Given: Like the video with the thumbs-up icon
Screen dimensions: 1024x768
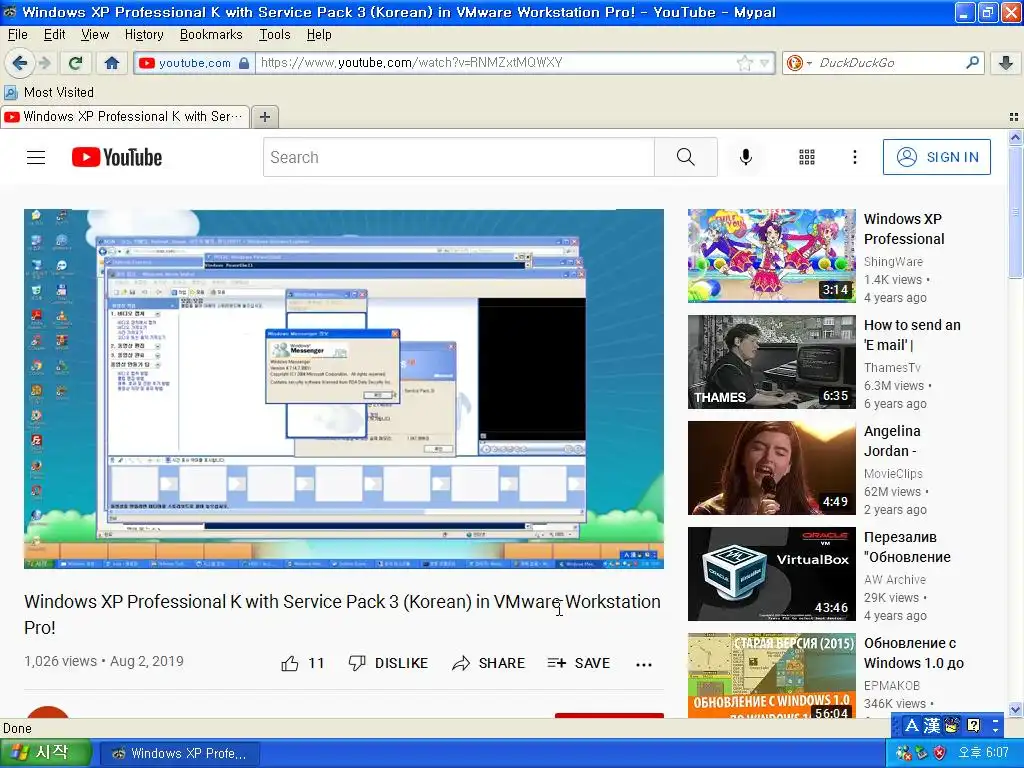Looking at the screenshot, I should (x=290, y=664).
